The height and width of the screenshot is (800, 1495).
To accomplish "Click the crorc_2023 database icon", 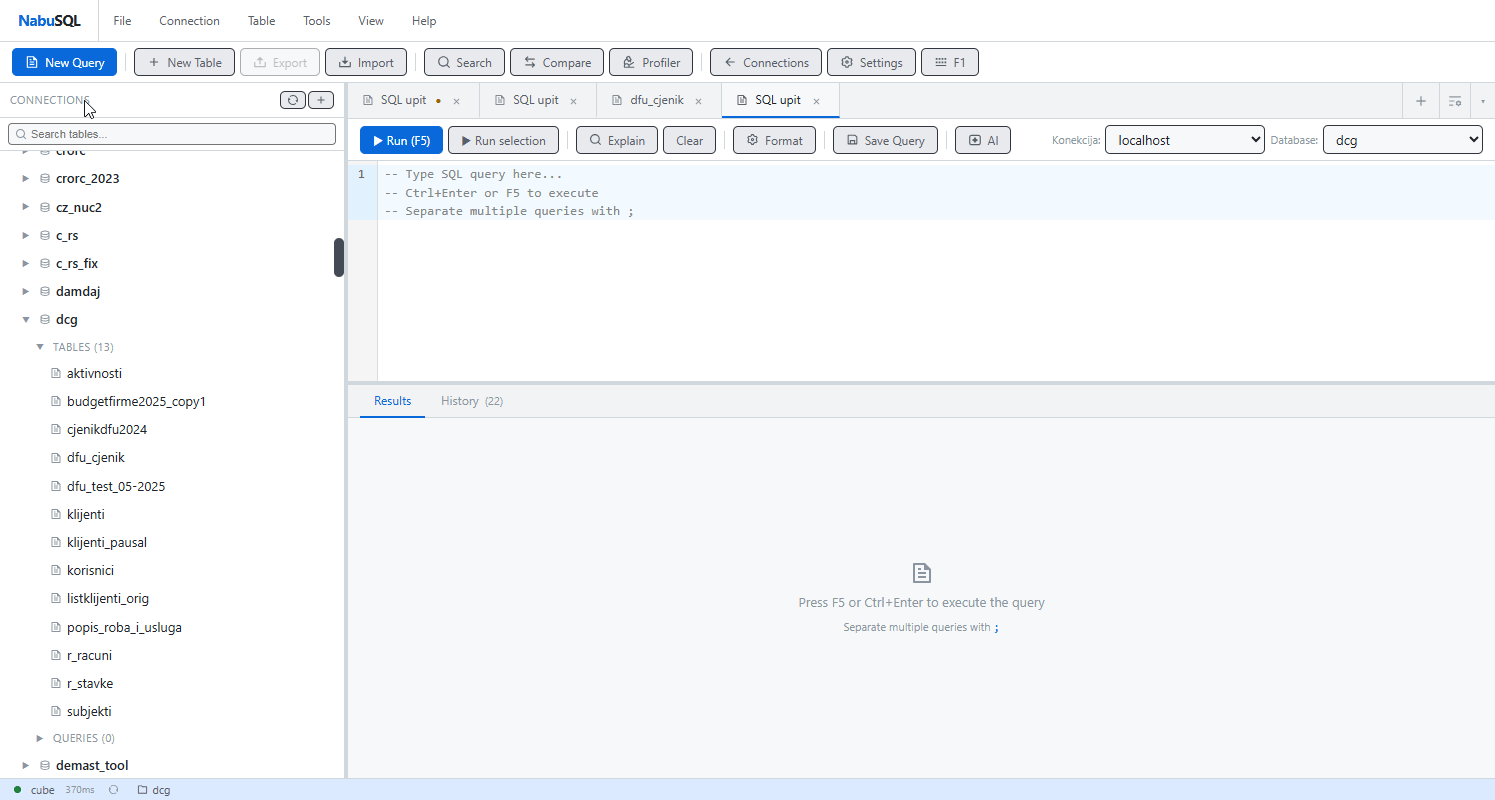I will 45,179.
